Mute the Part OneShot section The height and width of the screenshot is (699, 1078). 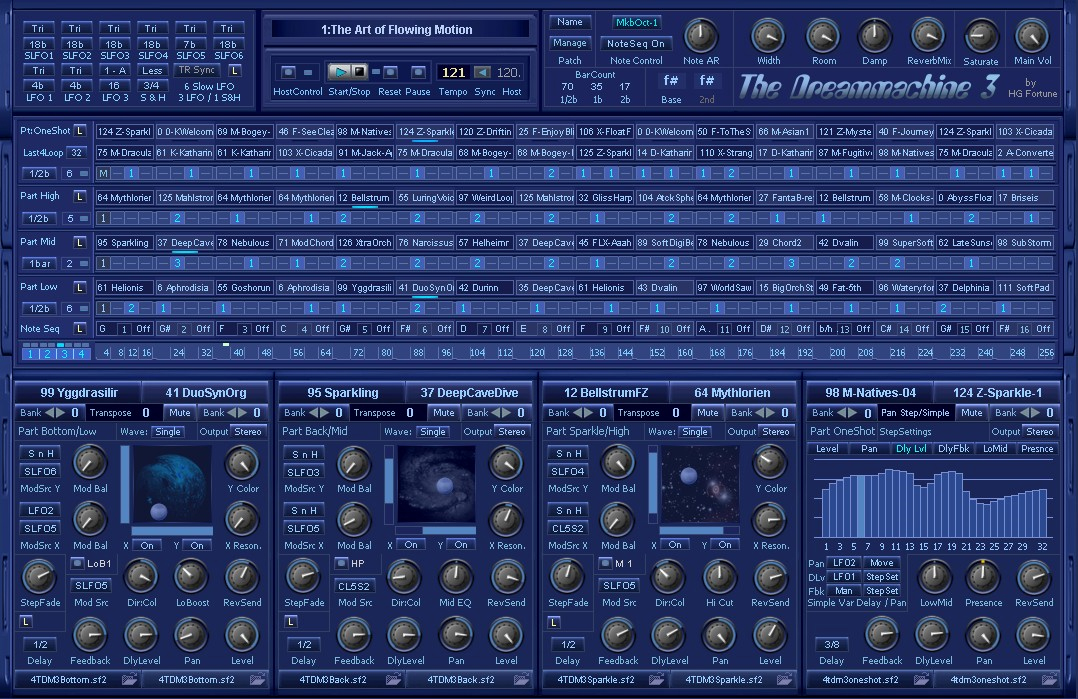tap(972, 412)
